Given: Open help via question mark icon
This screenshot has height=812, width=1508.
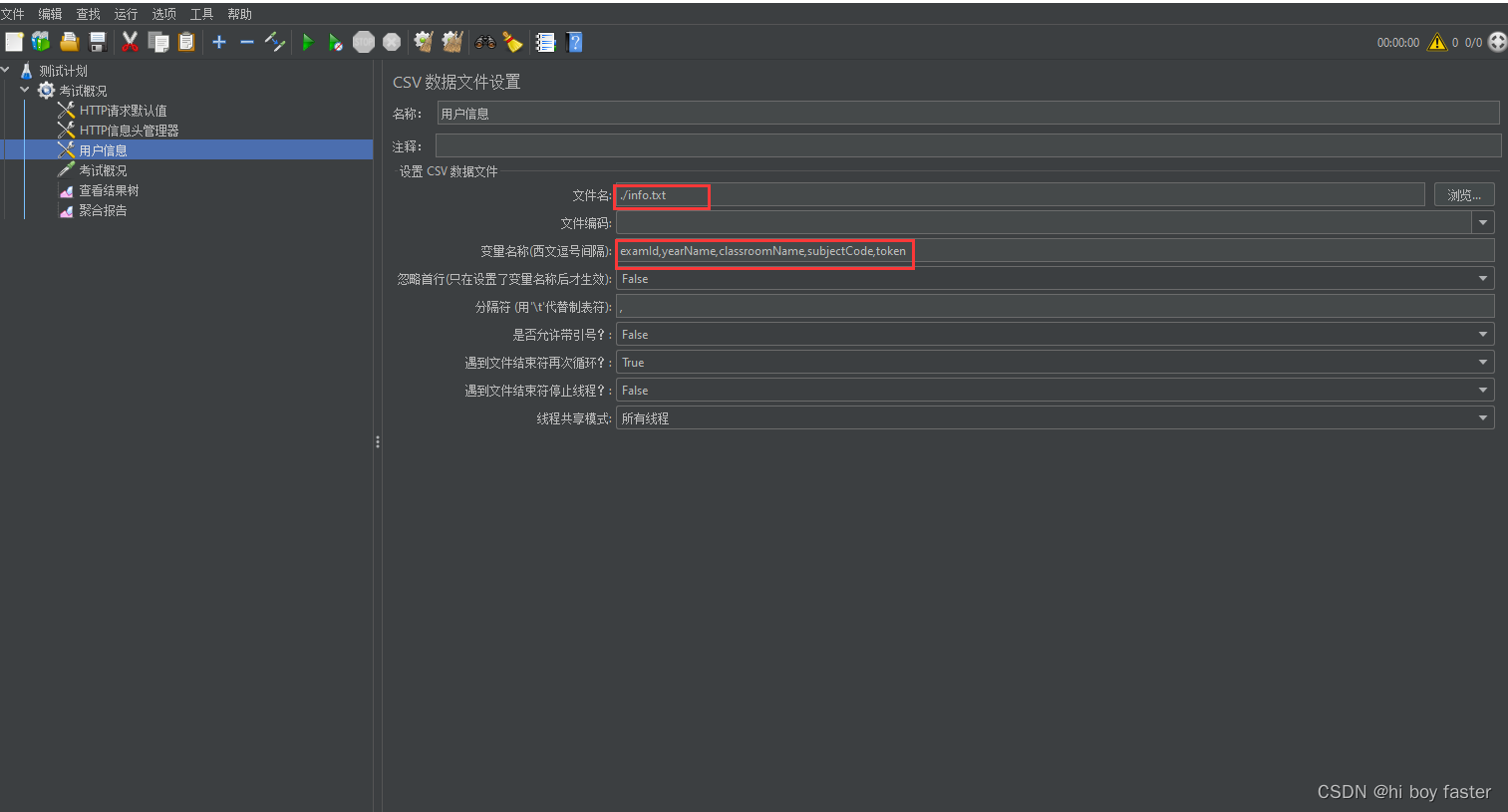Looking at the screenshot, I should [574, 42].
